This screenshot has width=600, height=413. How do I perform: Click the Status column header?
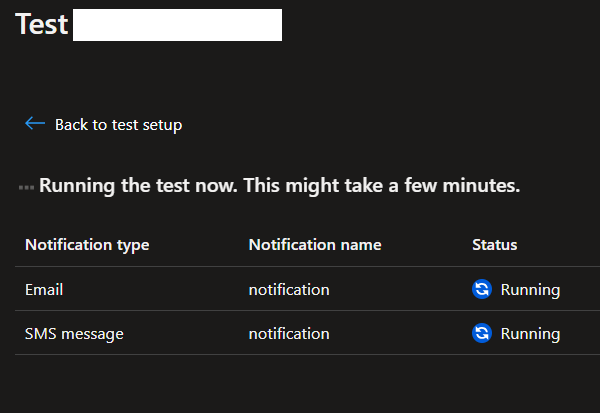494,245
